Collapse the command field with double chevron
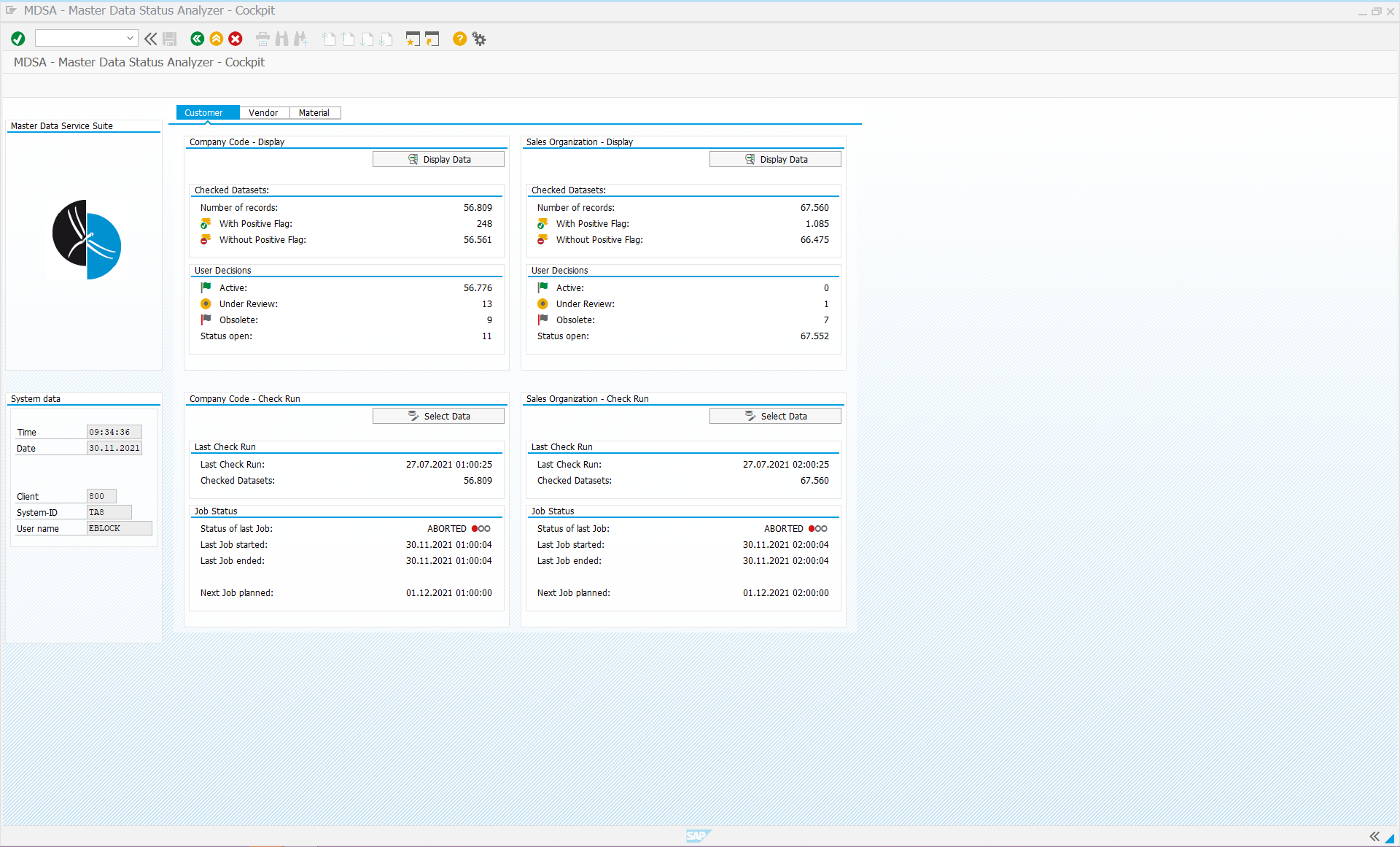 point(151,39)
